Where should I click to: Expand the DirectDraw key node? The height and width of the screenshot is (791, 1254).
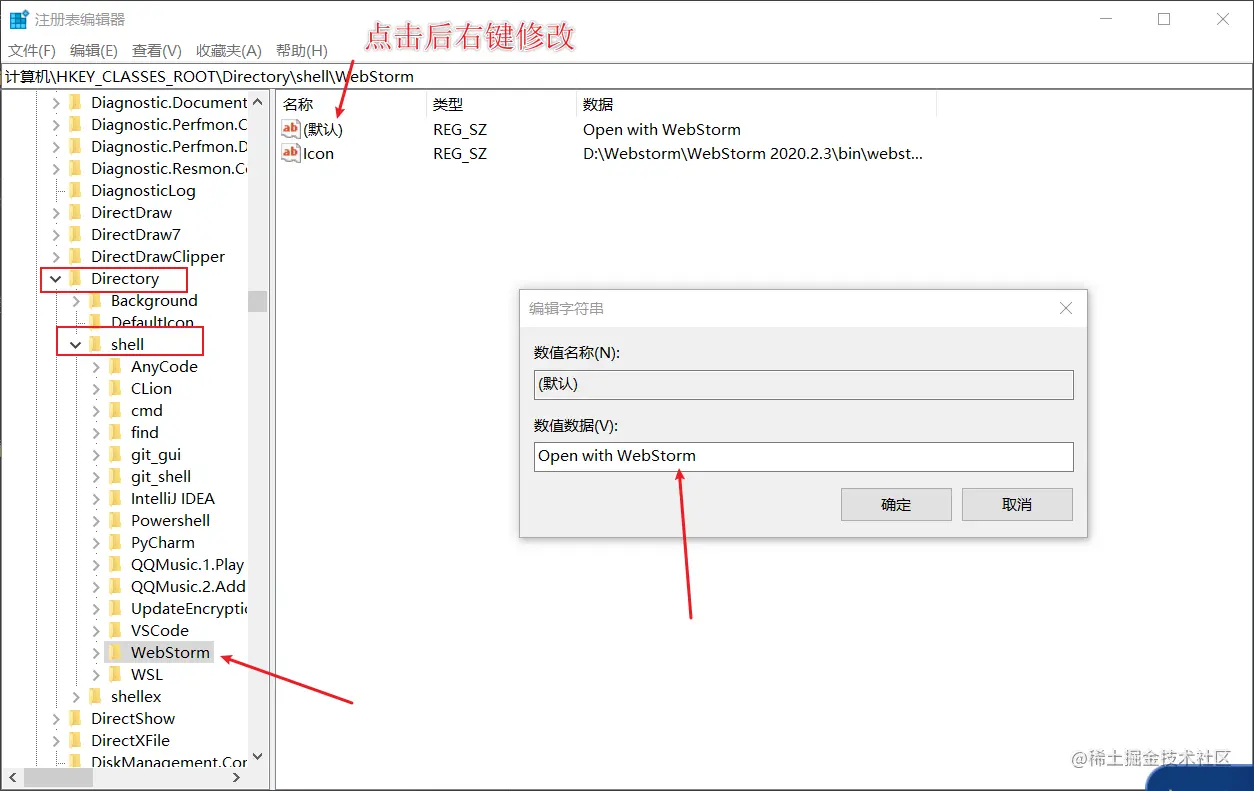coord(56,212)
